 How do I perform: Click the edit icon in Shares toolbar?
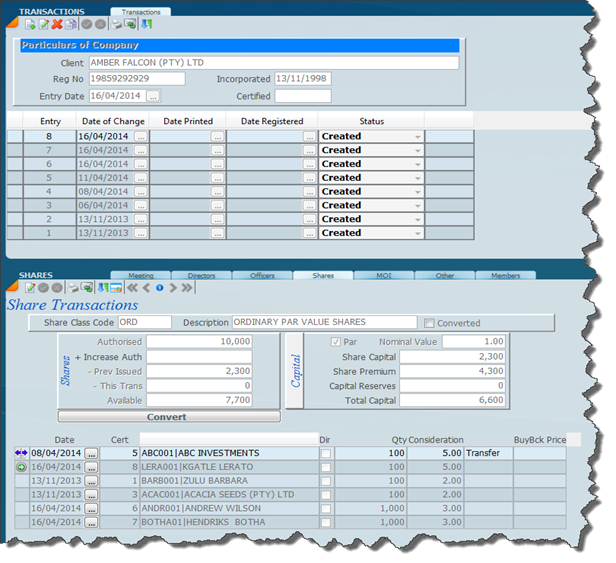[x=30, y=288]
